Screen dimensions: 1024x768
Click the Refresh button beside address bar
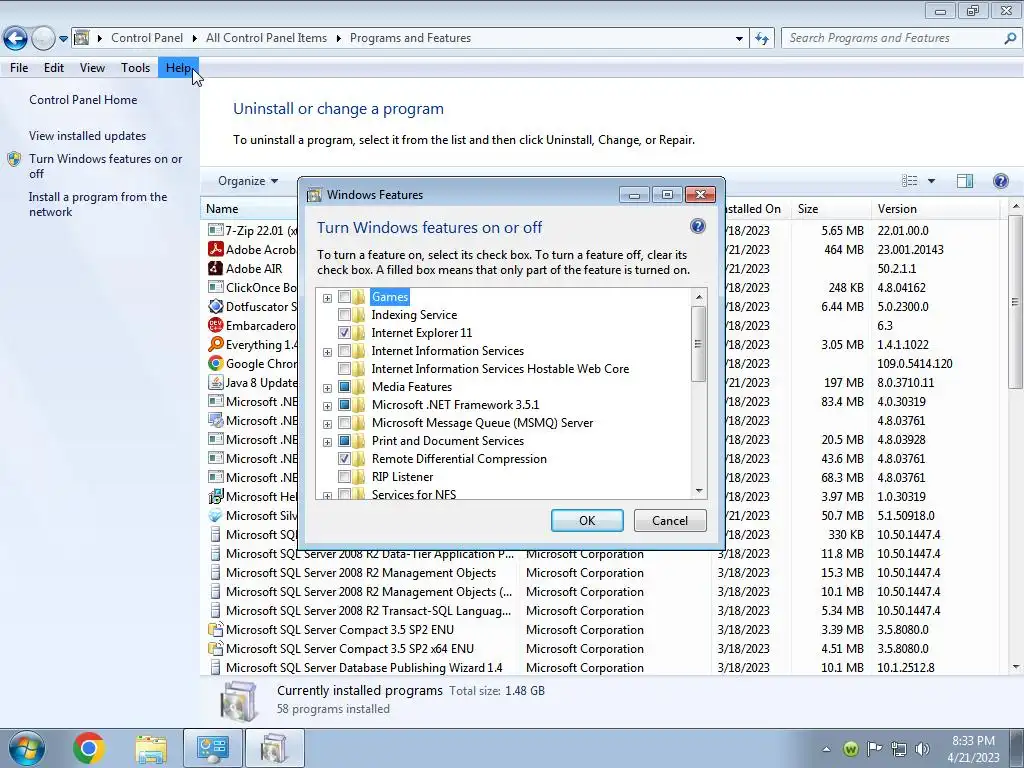(762, 38)
